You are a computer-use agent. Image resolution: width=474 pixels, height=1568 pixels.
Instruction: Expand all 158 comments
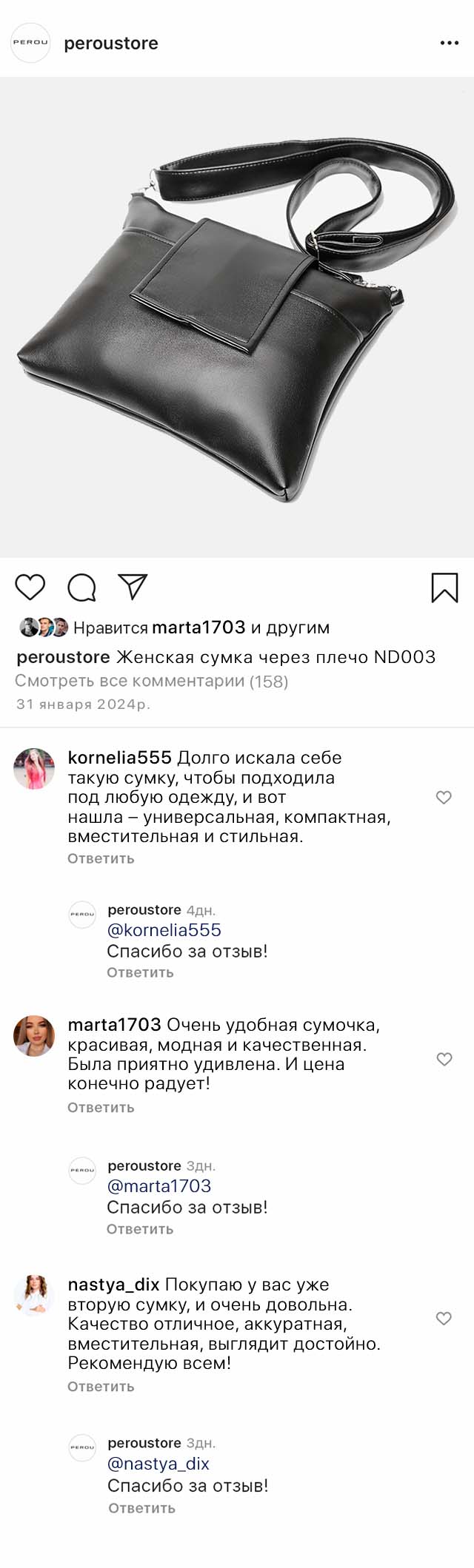tap(152, 681)
